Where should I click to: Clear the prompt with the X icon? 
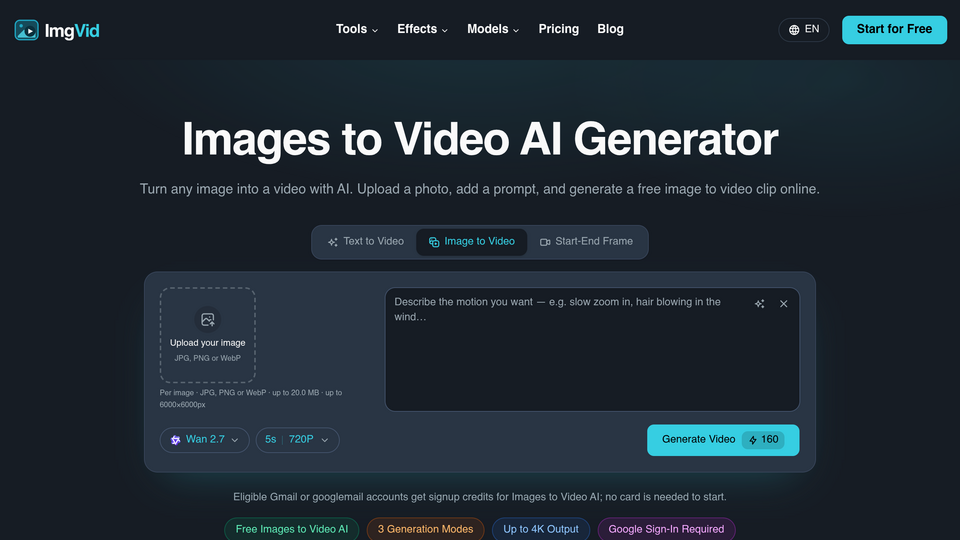tap(784, 304)
